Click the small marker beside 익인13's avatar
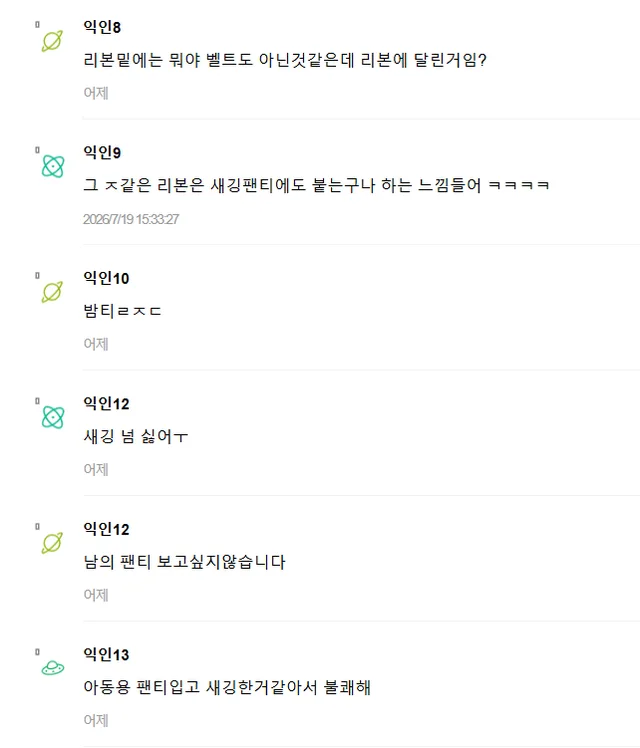Image resolution: width=640 pixels, height=748 pixels. (x=37, y=652)
